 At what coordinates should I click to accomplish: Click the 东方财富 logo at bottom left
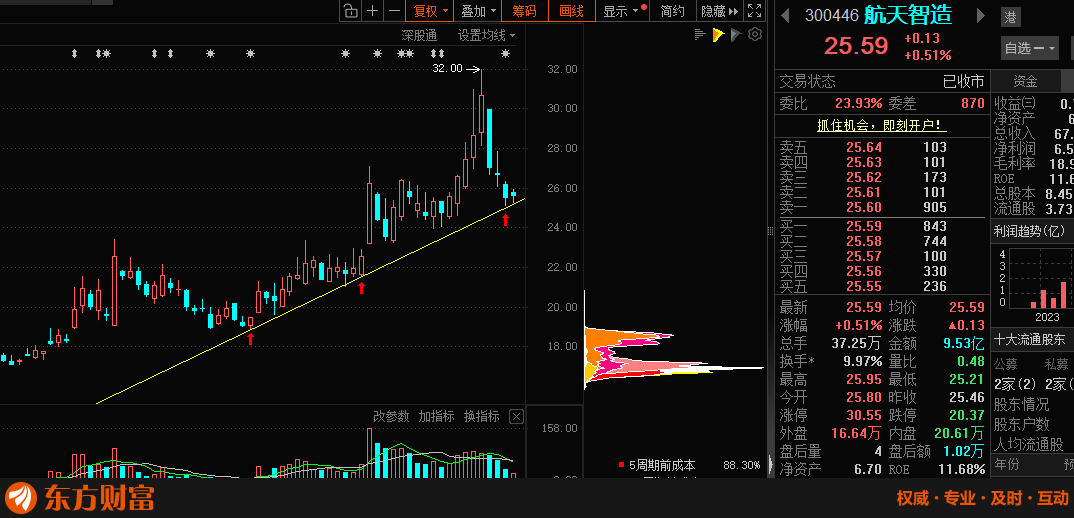coord(80,497)
